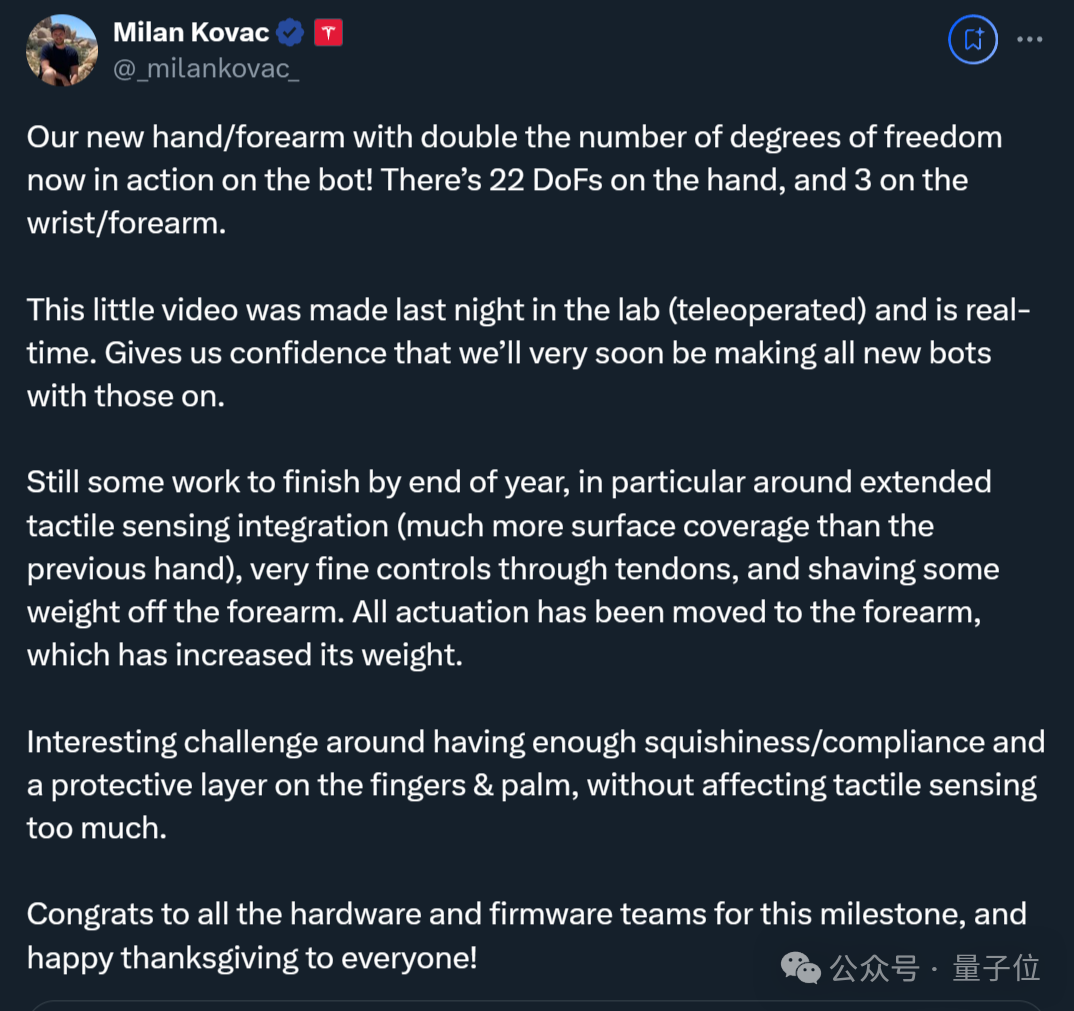Click the "too much." closing line
This screenshot has width=1074, height=1011.
coord(97,828)
